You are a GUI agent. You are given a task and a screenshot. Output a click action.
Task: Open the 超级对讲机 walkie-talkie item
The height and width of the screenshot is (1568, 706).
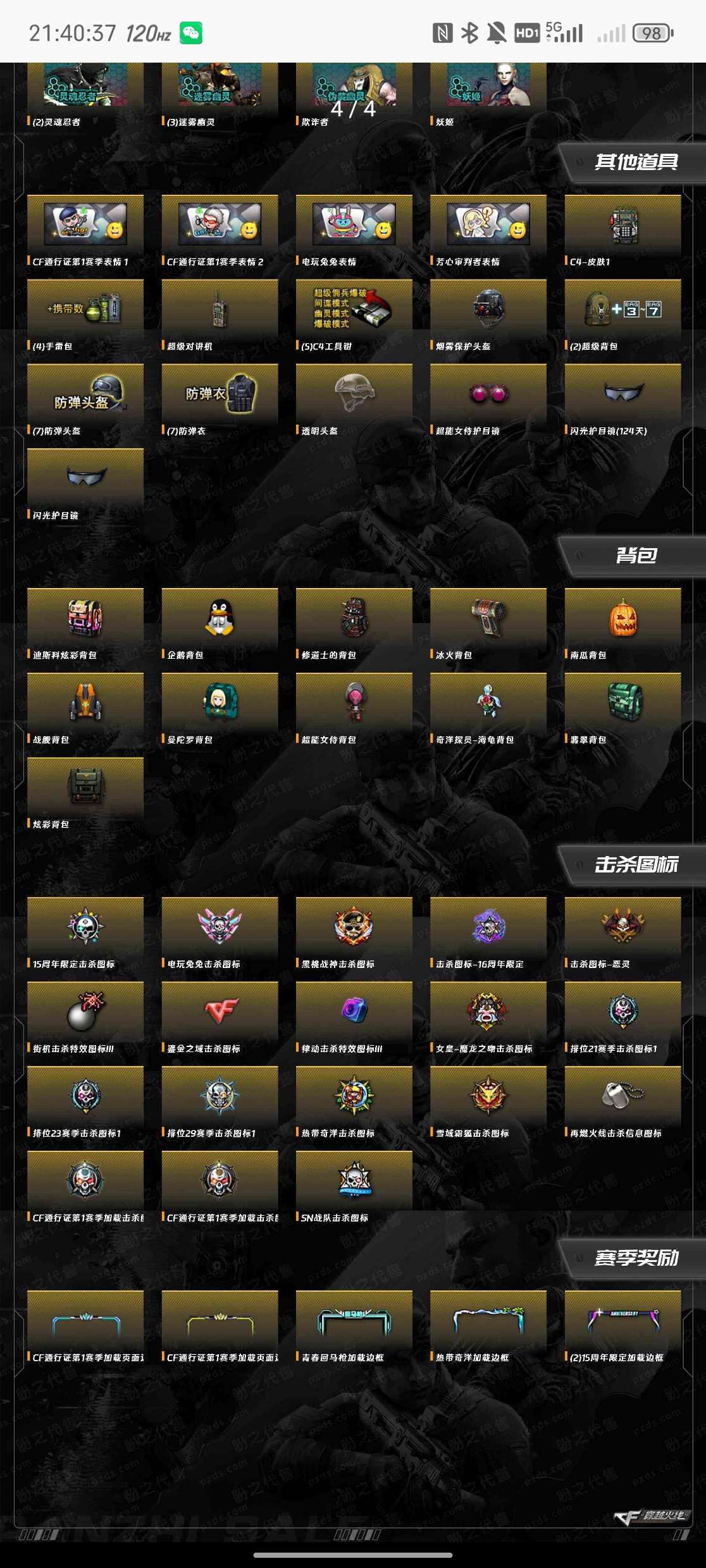(x=220, y=309)
